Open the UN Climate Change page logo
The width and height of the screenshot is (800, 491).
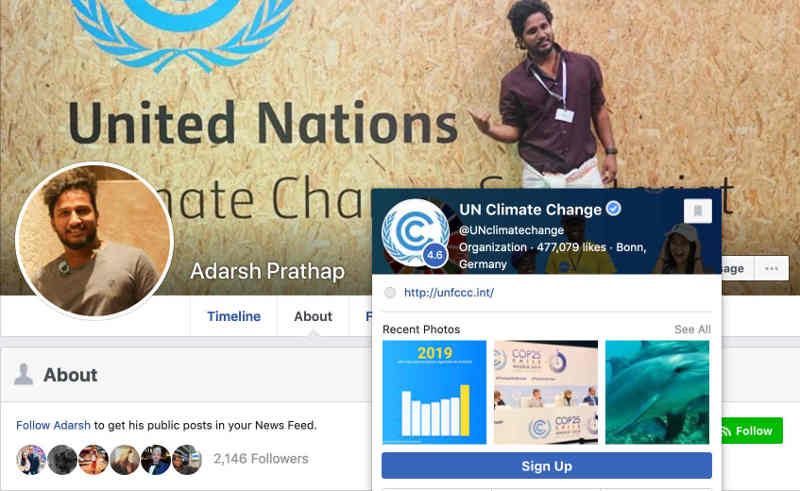(x=416, y=233)
